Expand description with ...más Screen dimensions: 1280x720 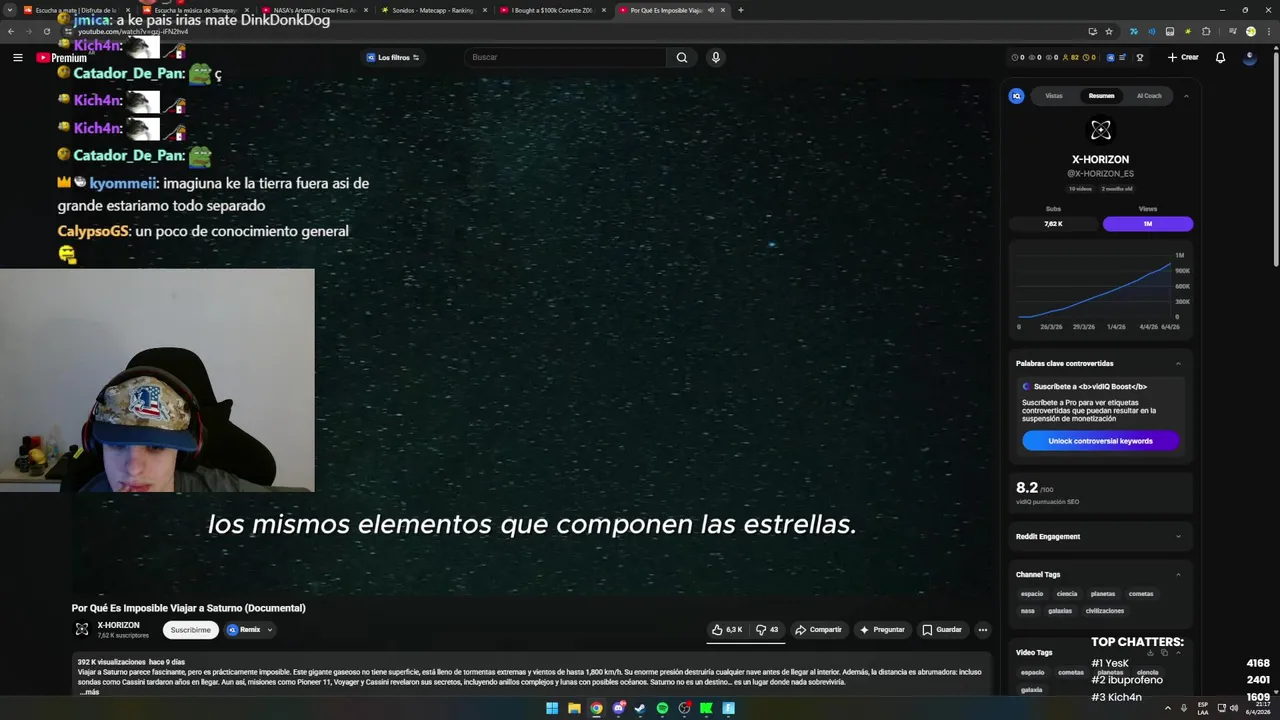coord(90,692)
